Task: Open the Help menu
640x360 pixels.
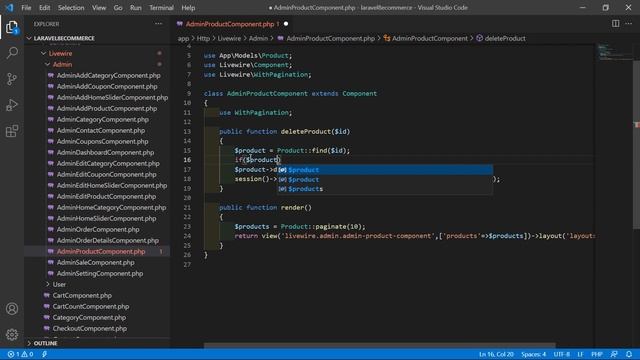Action: pyautogui.click(x=188, y=8)
